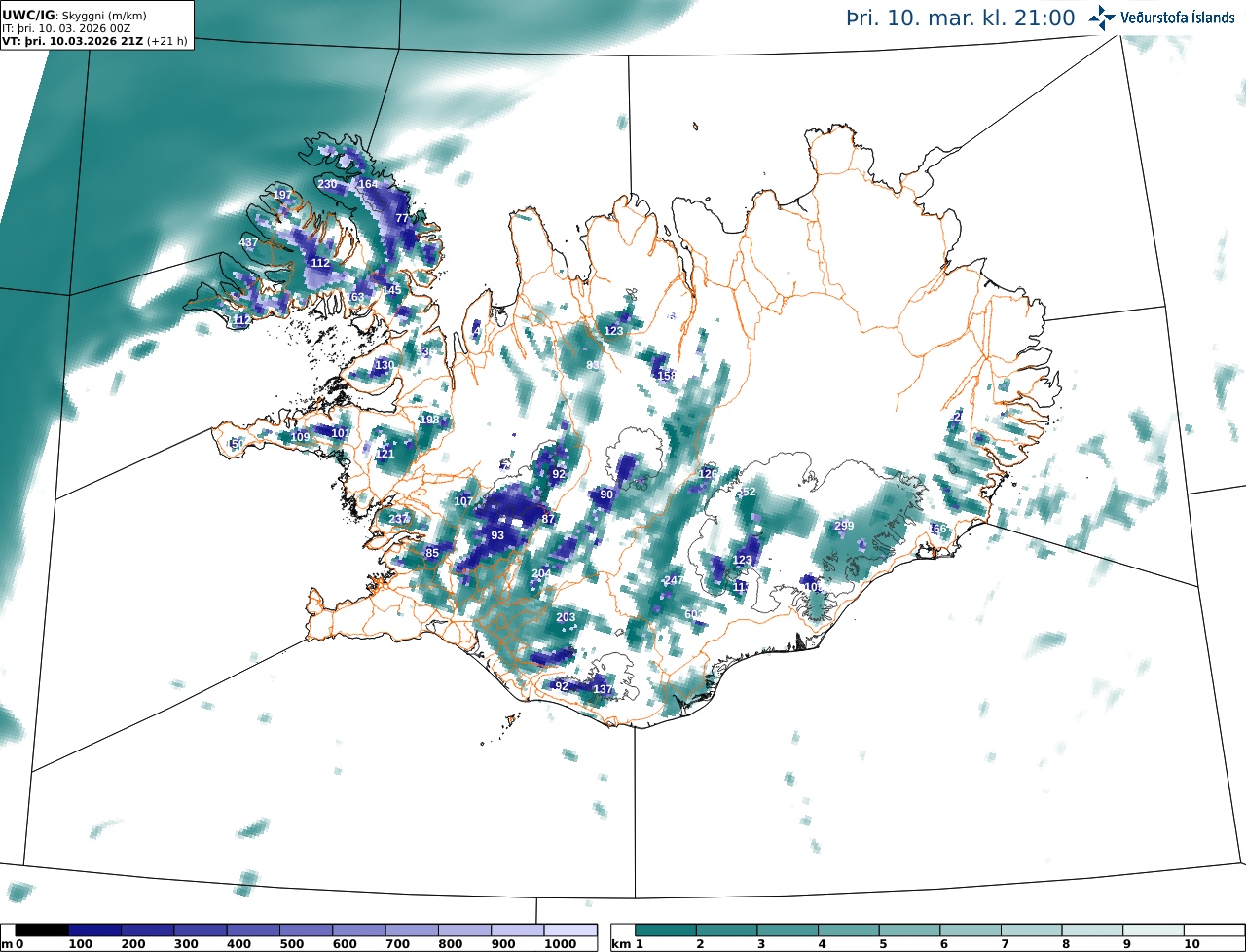Click the map value 85
Screen dimensions: 1246x952
point(432,553)
